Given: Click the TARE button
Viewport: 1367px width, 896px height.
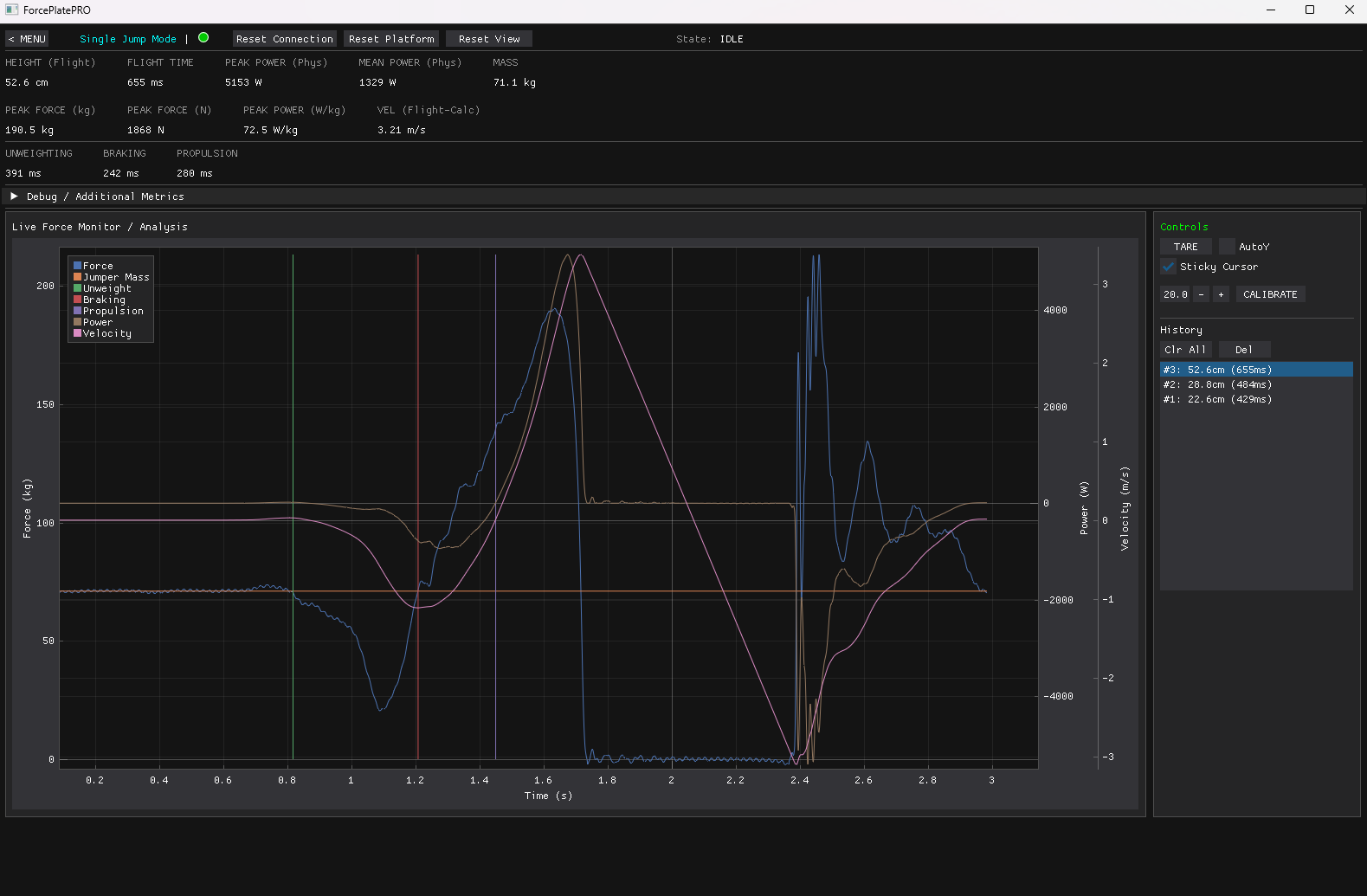Looking at the screenshot, I should click(x=1185, y=247).
